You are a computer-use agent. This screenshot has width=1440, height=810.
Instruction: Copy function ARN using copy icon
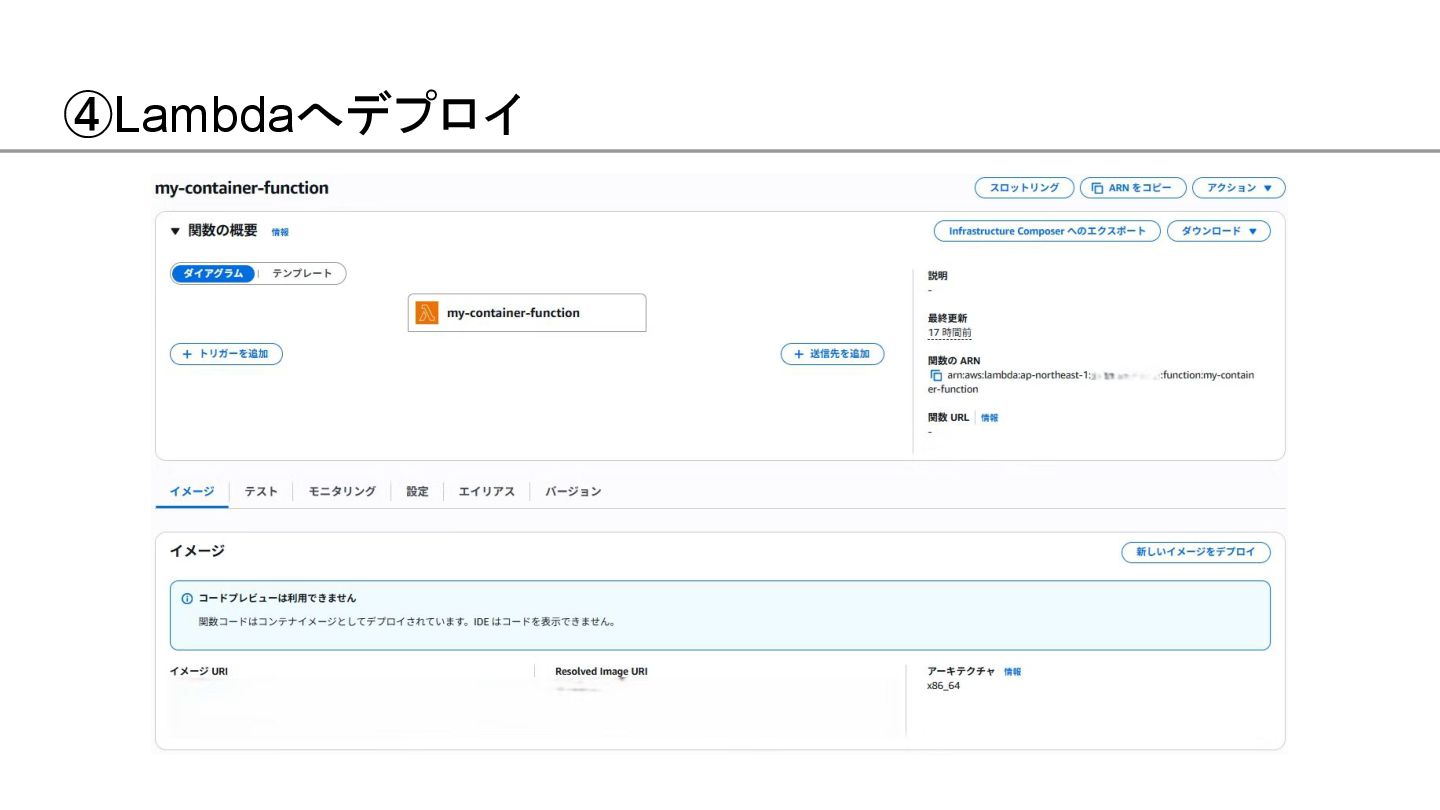tap(936, 376)
